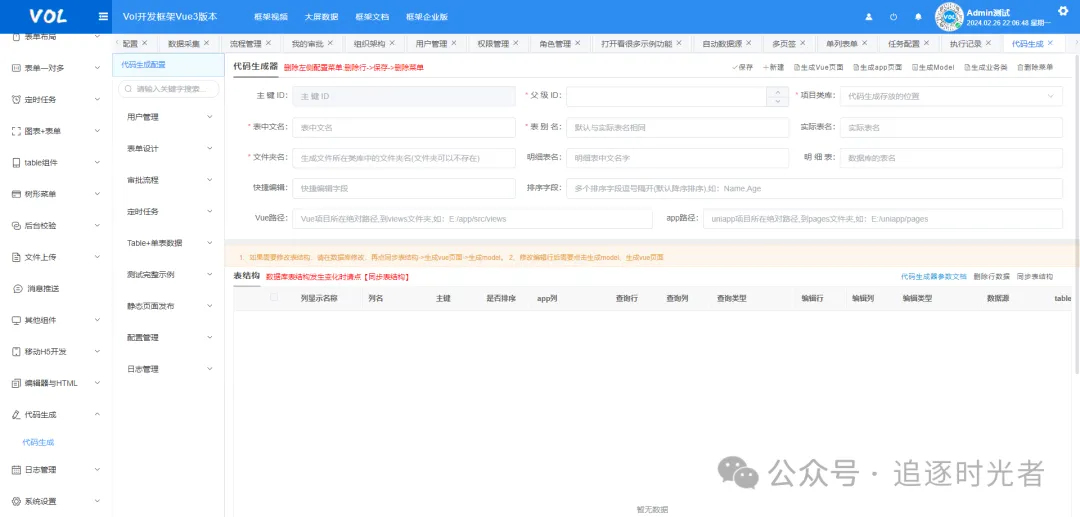Open 框架文档 in the top menu
The height and width of the screenshot is (517, 1080).
[x=373, y=17]
